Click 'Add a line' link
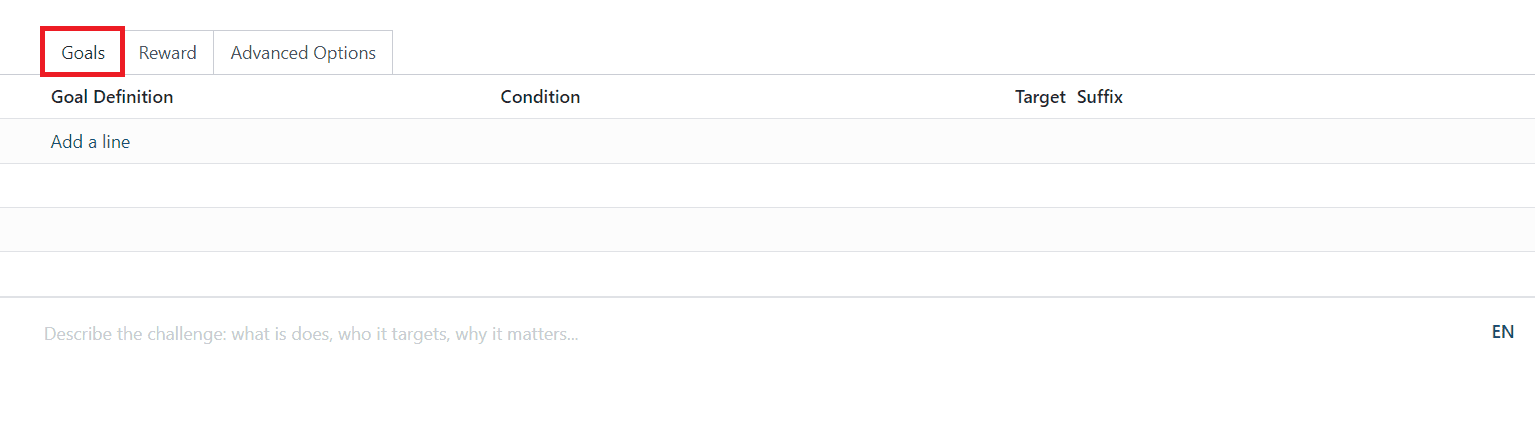 [90, 142]
